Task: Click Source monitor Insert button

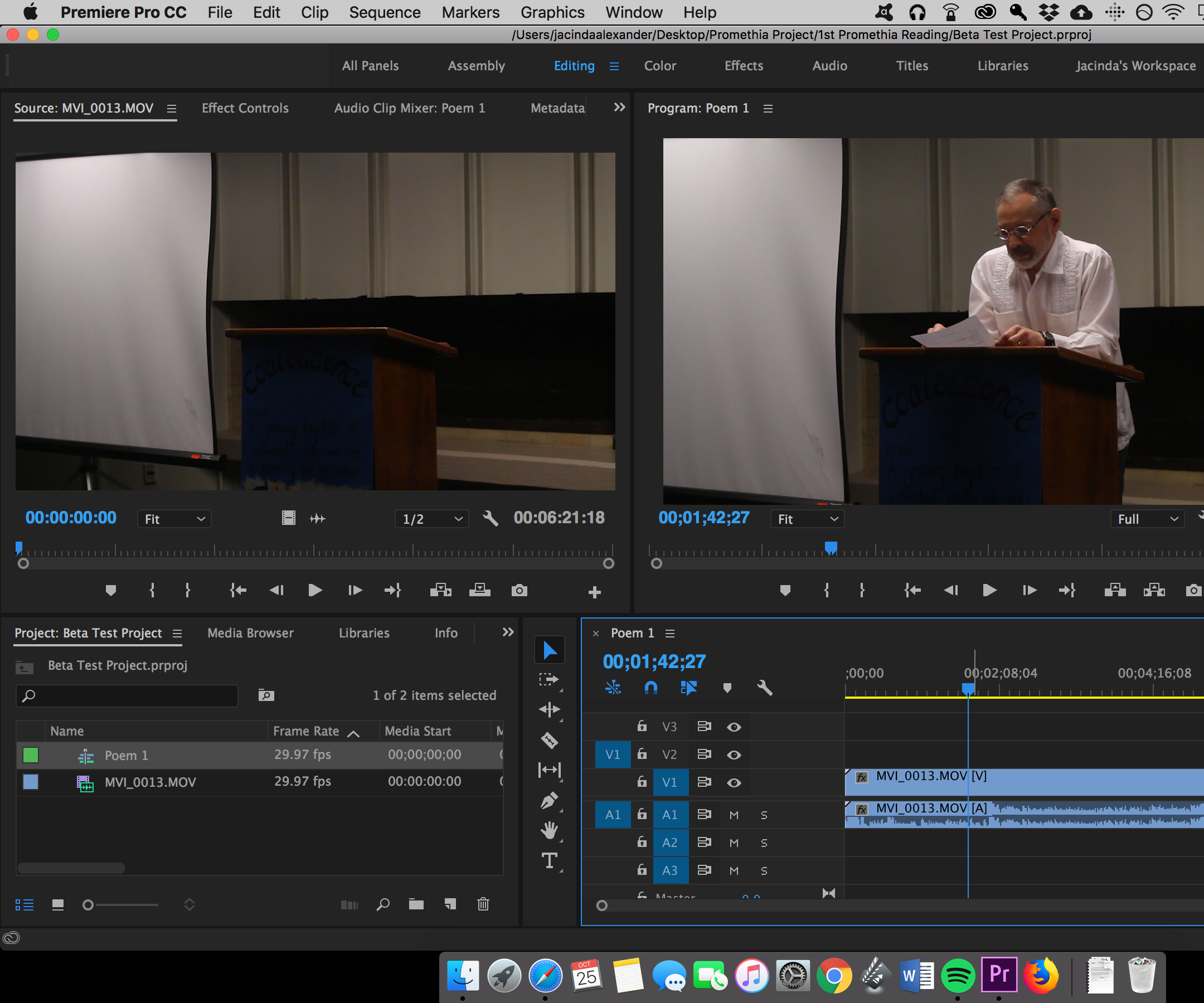Action: [441, 590]
